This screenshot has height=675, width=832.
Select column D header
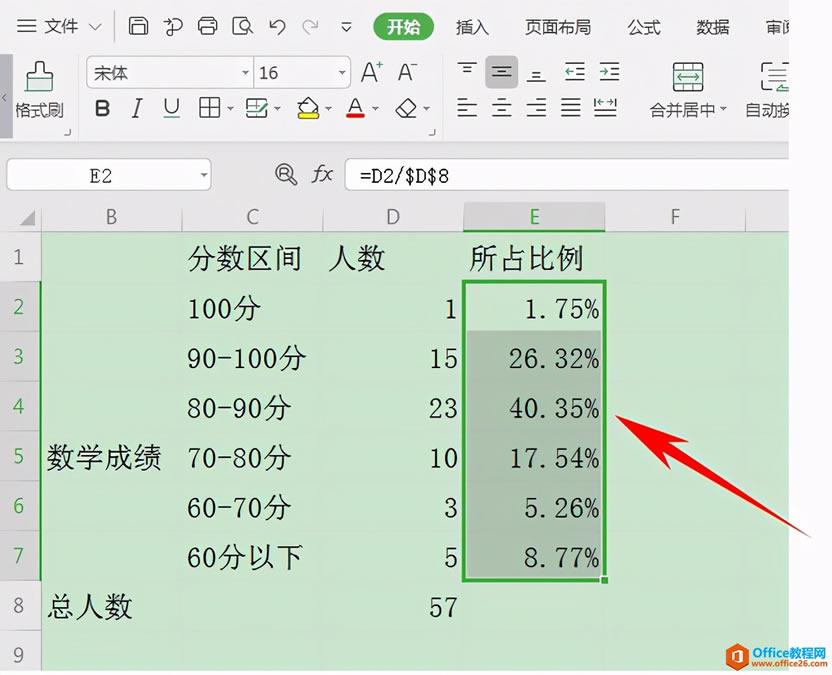click(393, 217)
